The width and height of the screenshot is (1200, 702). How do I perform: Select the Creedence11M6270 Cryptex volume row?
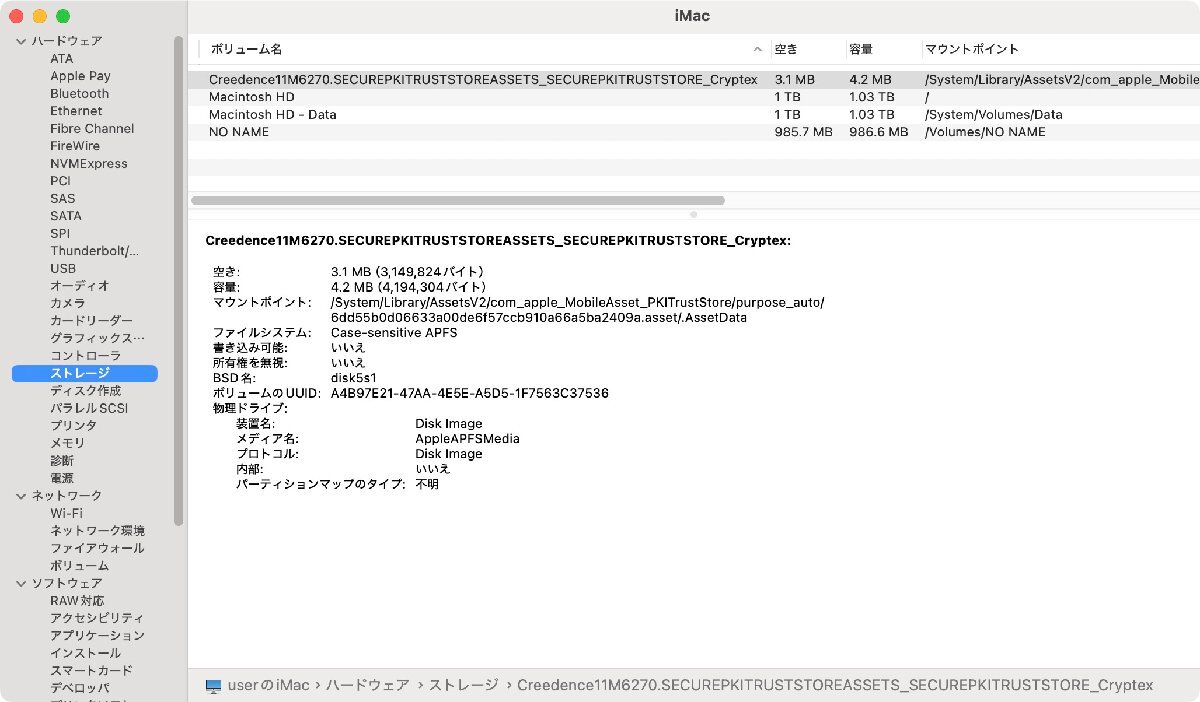click(694, 79)
